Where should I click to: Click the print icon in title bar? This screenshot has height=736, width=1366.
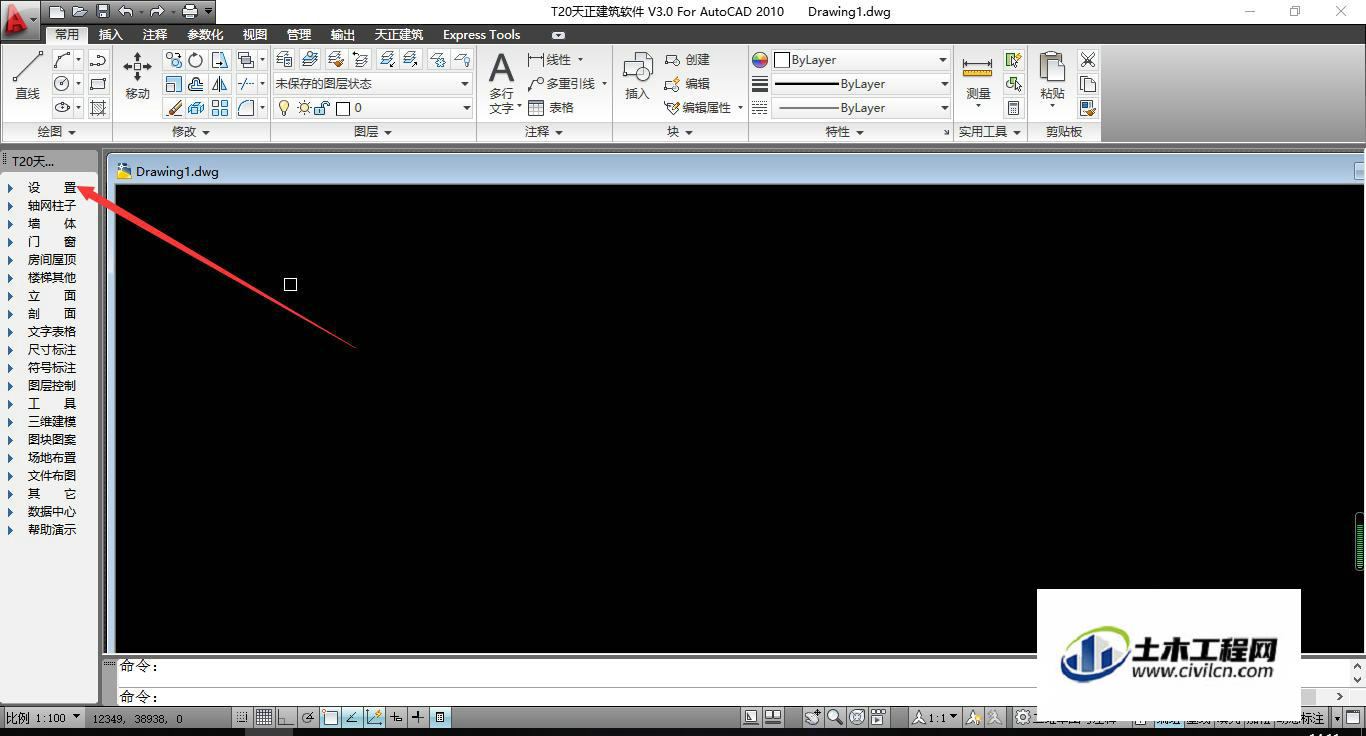point(190,12)
